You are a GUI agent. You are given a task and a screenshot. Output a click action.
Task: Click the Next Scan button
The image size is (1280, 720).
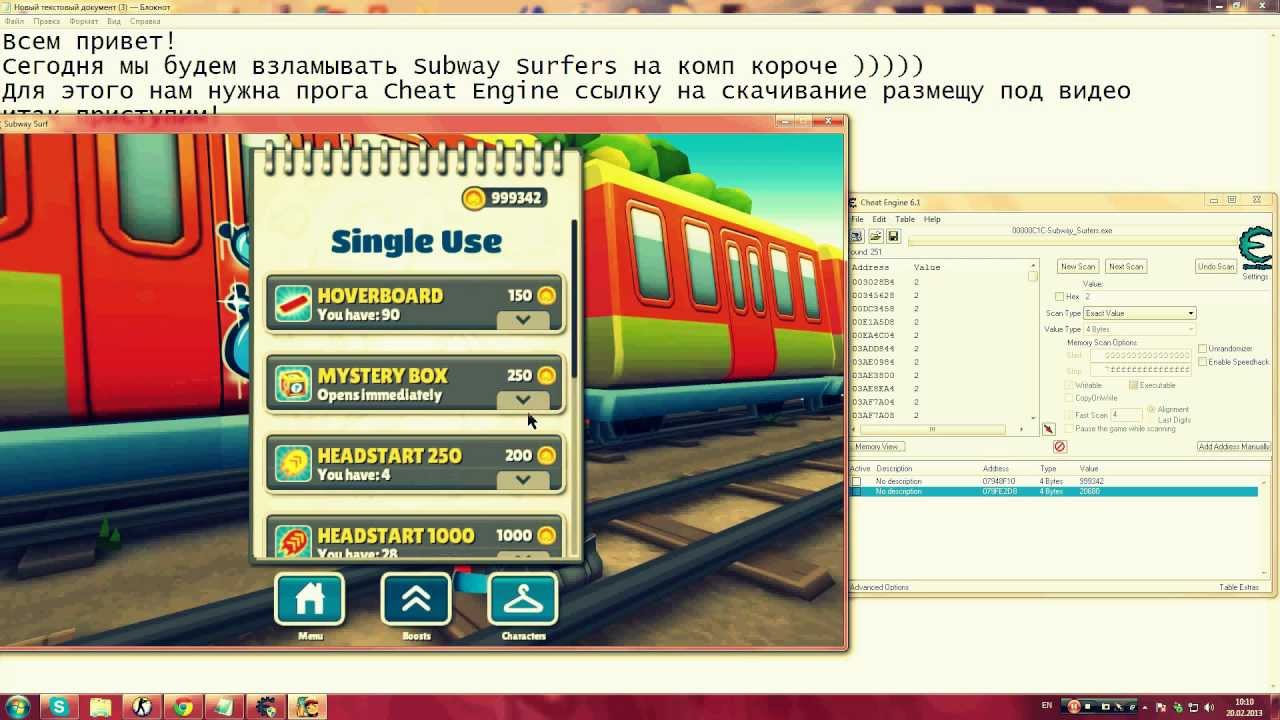[1126, 266]
